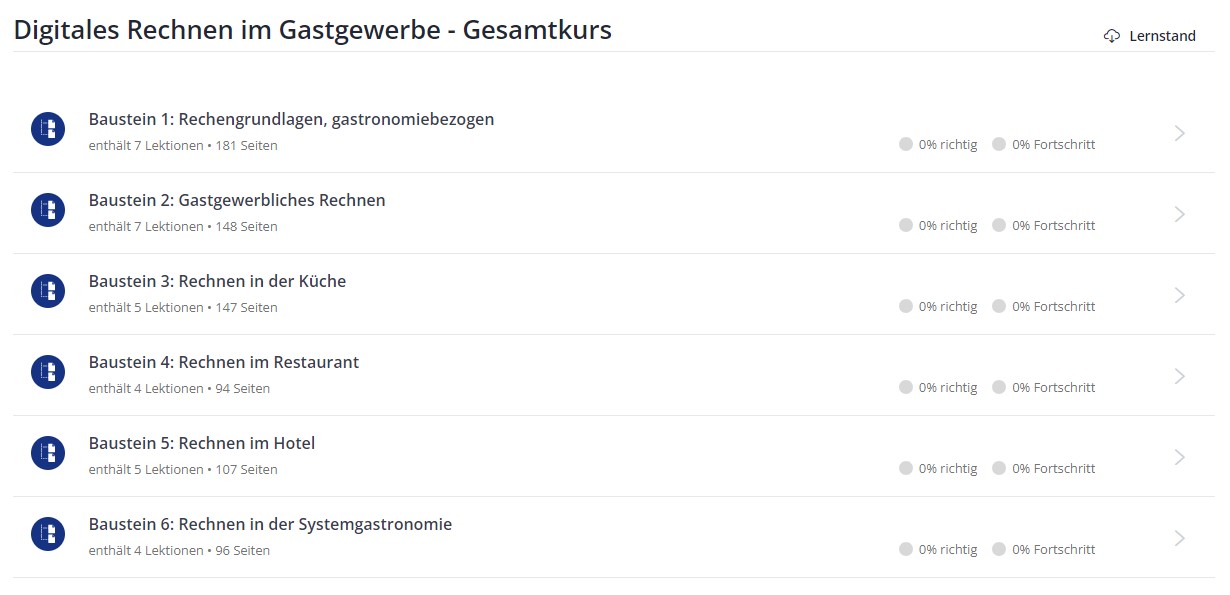The width and height of the screenshot is (1230, 595).
Task: Open the Lernstand link
Action: pyautogui.click(x=1162, y=36)
